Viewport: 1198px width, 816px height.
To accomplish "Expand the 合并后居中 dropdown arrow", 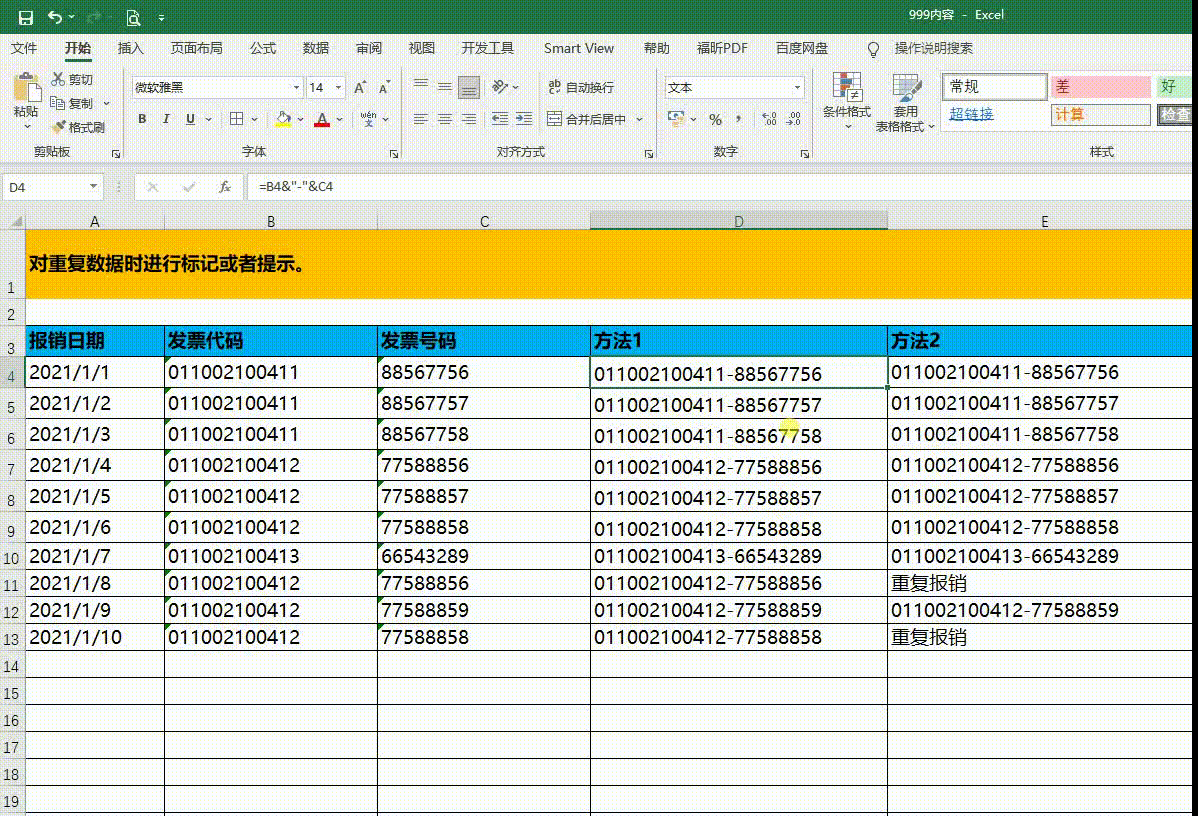I will click(639, 119).
